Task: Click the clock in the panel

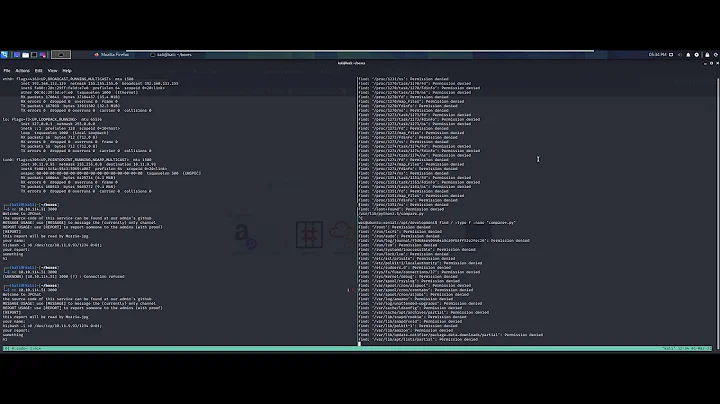Action: tap(657, 55)
